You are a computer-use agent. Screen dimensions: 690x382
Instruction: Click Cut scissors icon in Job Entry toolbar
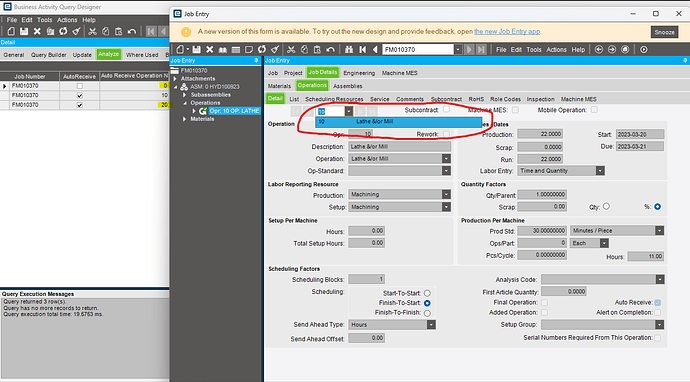coord(291,50)
